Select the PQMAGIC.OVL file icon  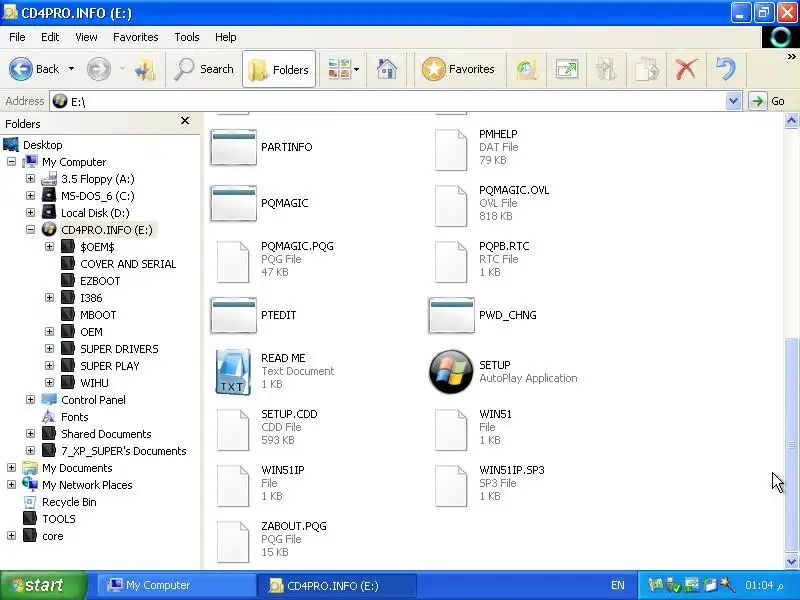point(451,206)
